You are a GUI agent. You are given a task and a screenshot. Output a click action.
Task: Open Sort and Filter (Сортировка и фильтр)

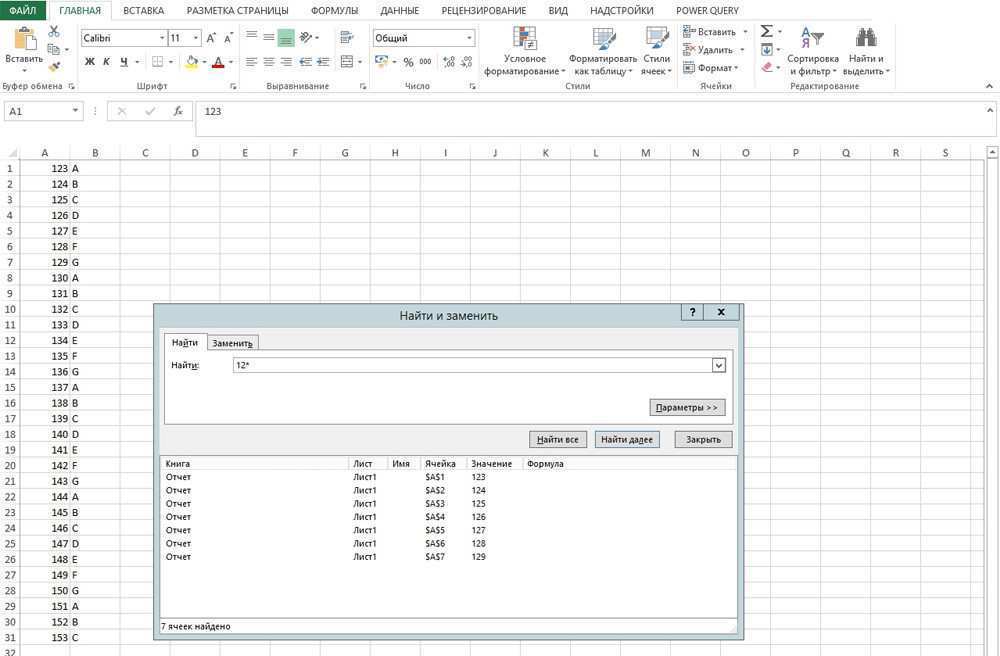tap(812, 52)
